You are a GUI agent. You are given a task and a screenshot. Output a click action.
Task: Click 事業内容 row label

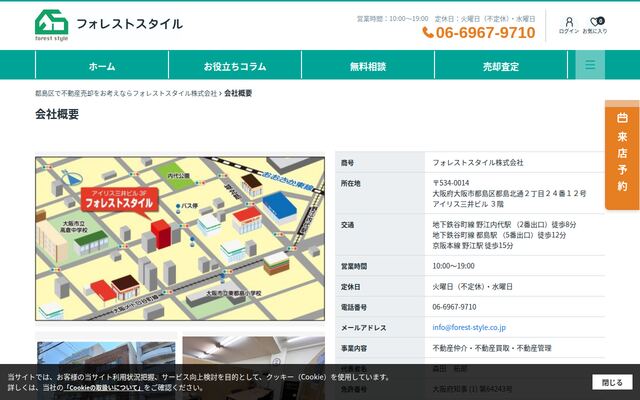[354, 349]
